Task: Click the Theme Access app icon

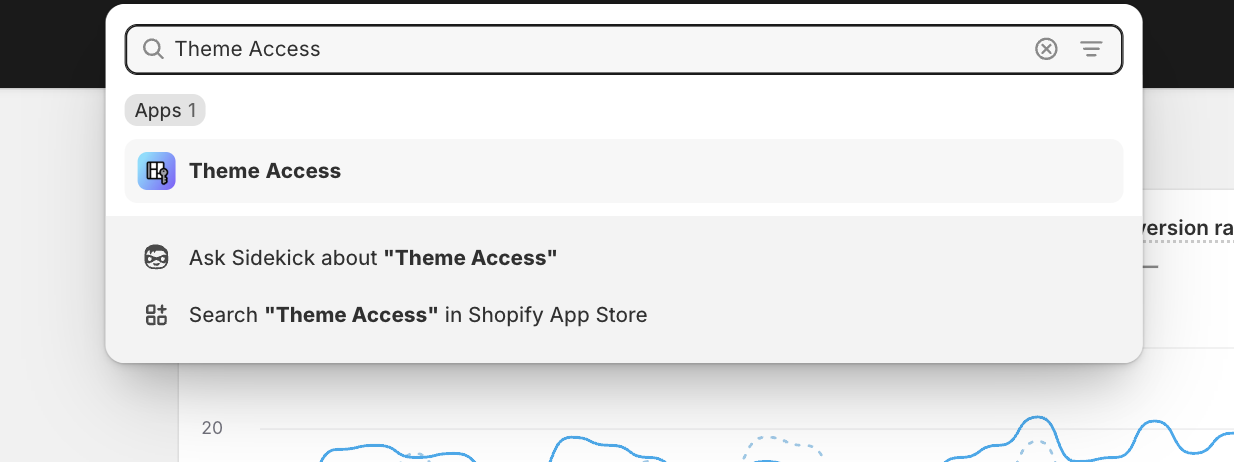Action: tap(156, 171)
